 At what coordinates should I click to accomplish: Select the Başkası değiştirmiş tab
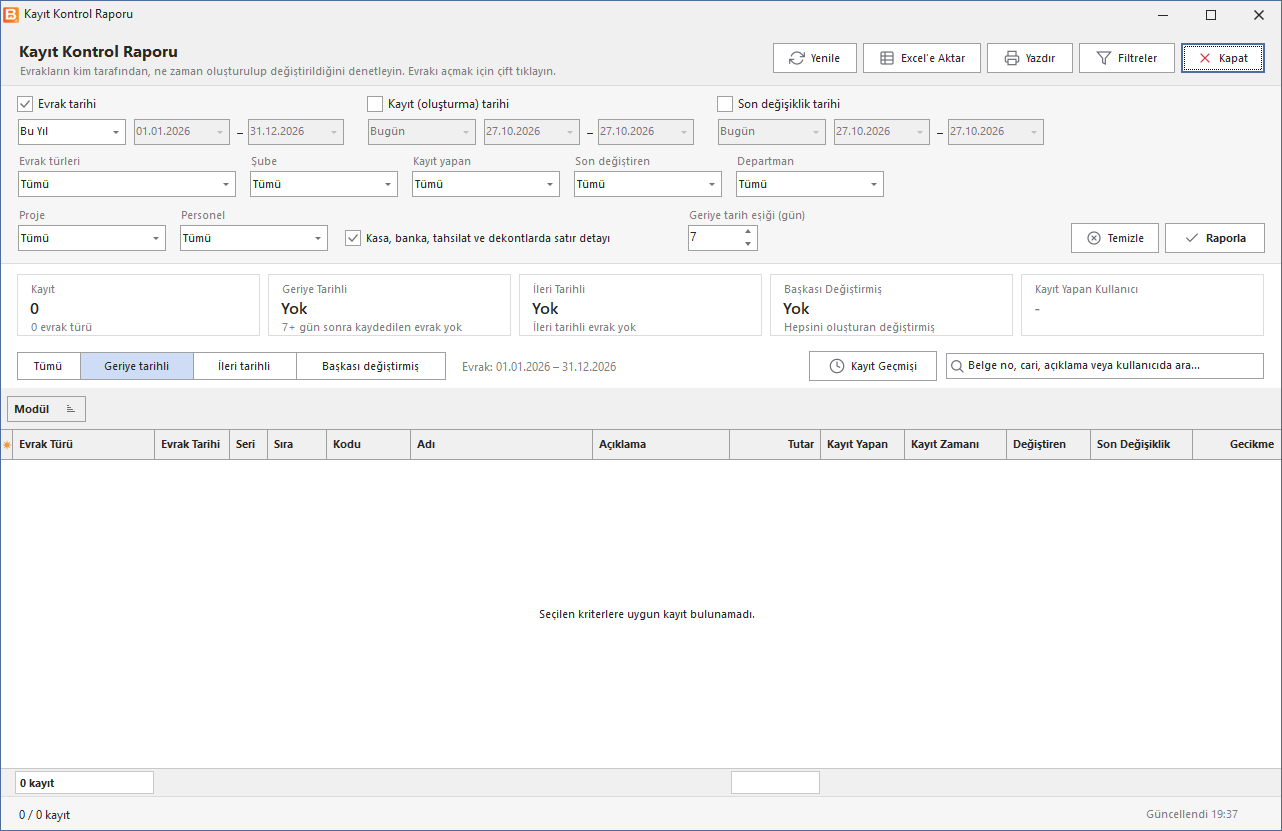(370, 366)
